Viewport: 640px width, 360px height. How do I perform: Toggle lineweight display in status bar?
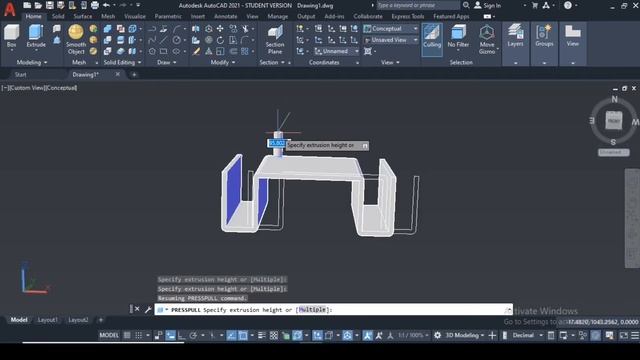262,335
